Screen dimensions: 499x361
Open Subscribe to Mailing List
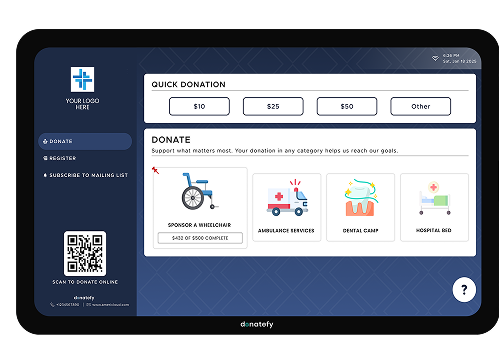pos(86,175)
